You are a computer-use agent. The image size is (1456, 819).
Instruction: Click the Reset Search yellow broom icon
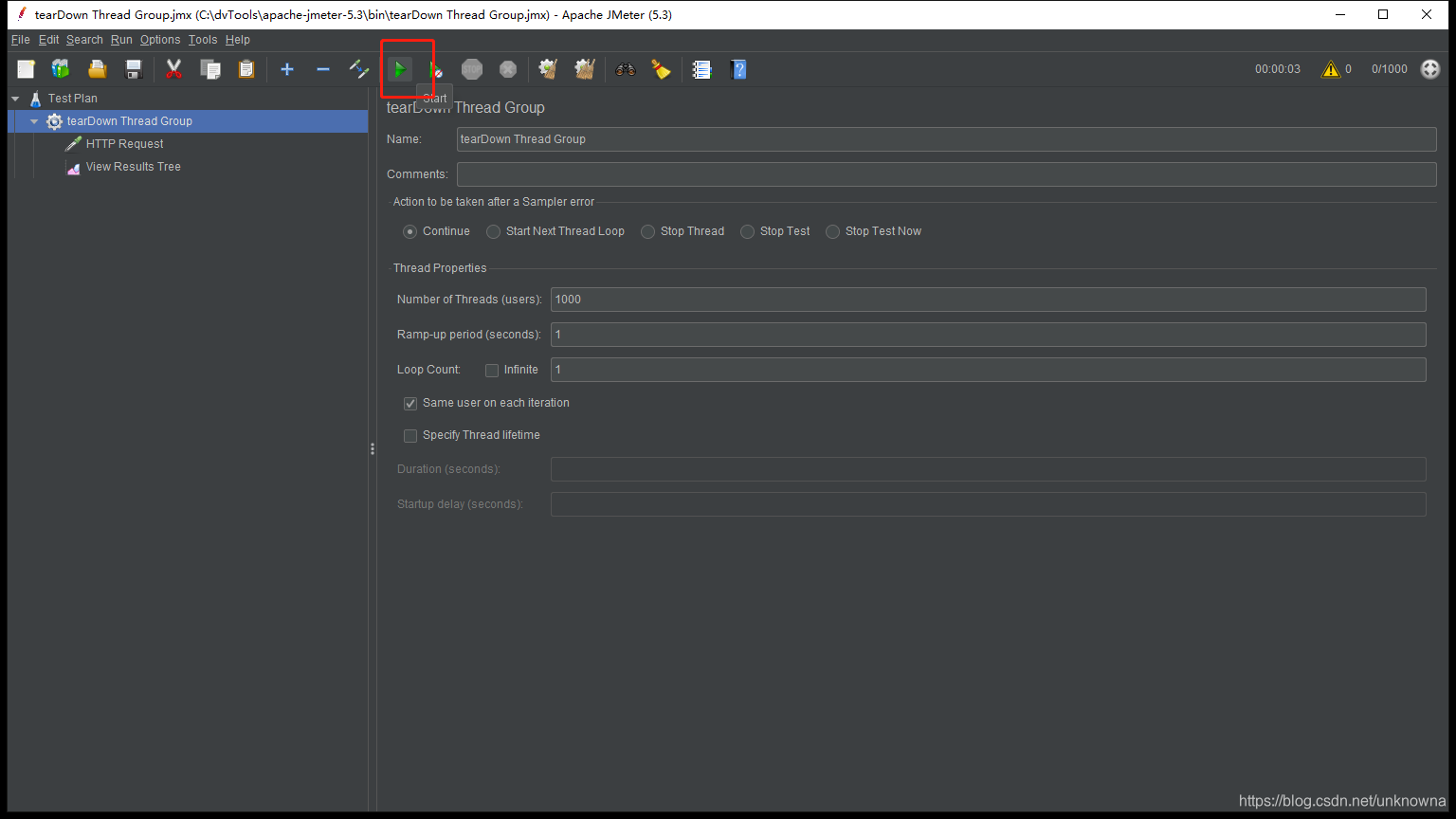[x=661, y=69]
